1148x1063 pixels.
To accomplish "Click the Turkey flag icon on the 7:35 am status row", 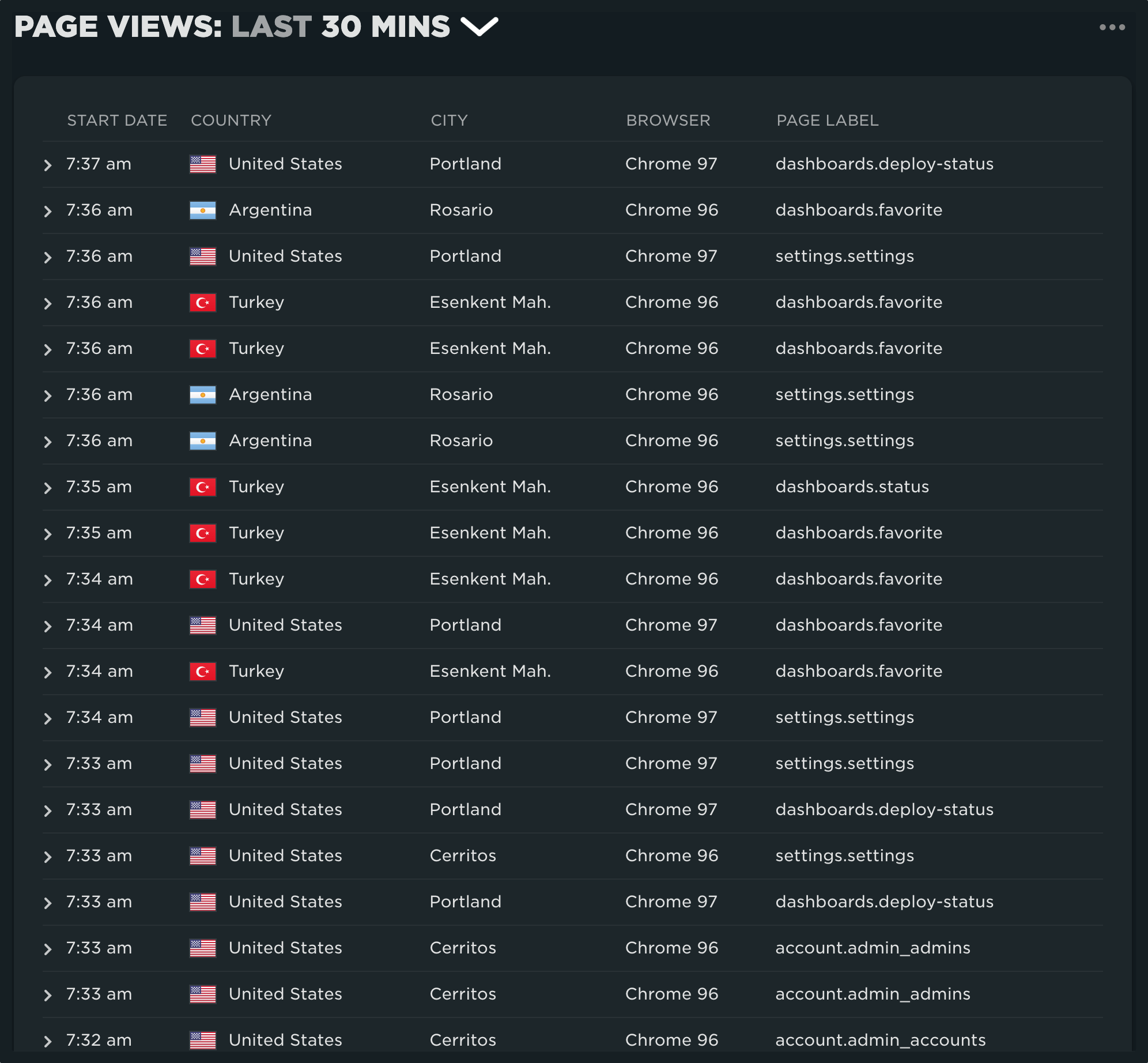I will click(202, 487).
